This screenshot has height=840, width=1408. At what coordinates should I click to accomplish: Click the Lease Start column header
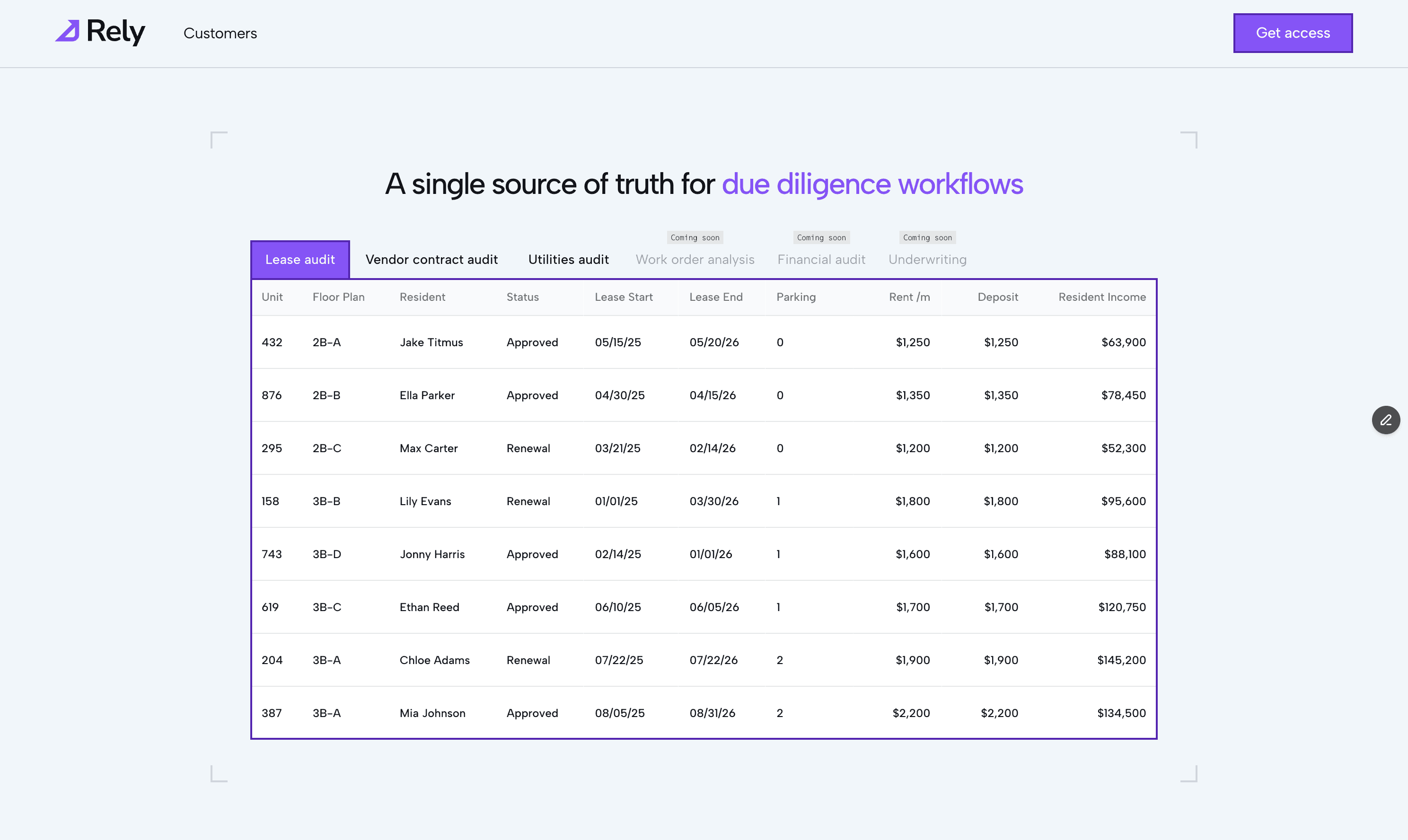[623, 297]
